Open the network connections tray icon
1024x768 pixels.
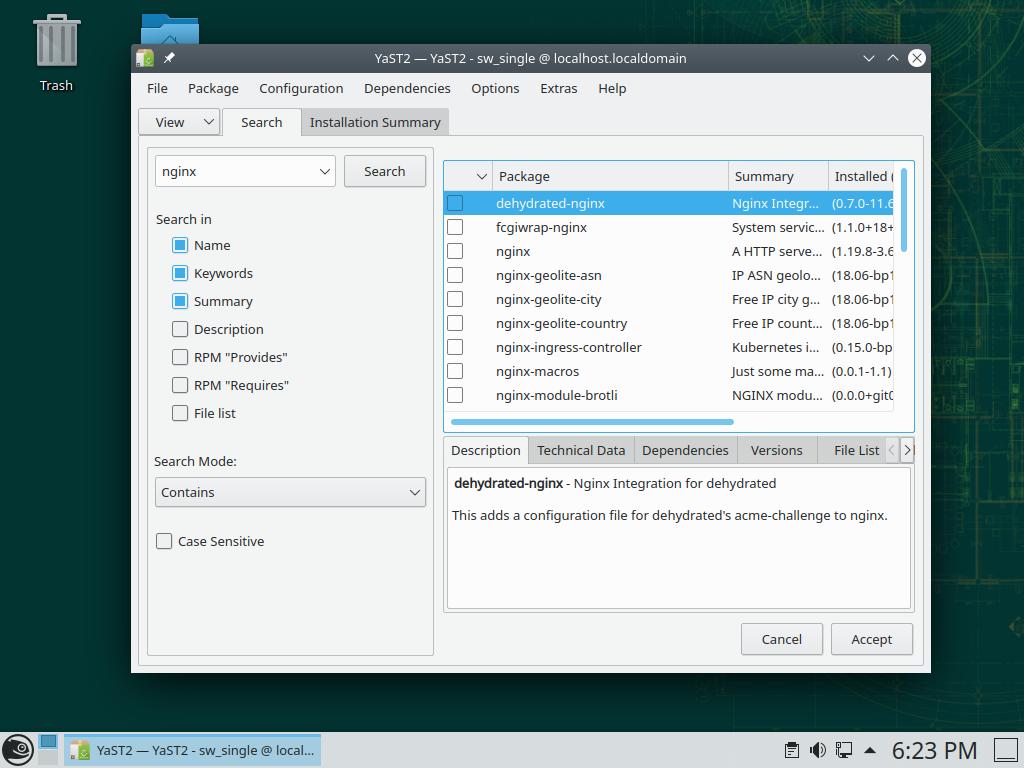pyautogui.click(x=844, y=750)
